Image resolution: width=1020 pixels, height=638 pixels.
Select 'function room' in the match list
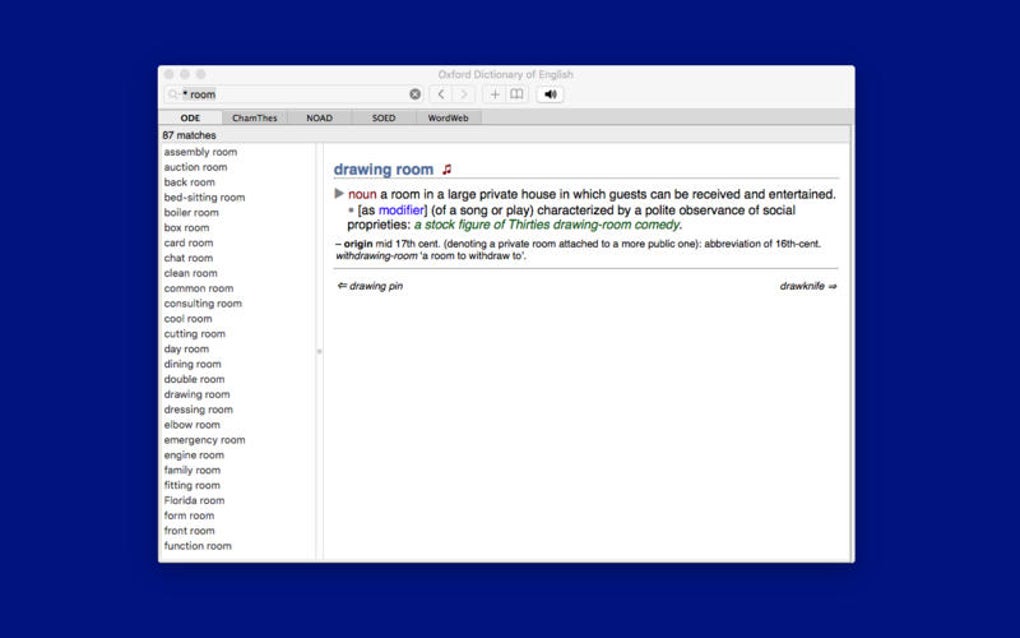click(198, 546)
